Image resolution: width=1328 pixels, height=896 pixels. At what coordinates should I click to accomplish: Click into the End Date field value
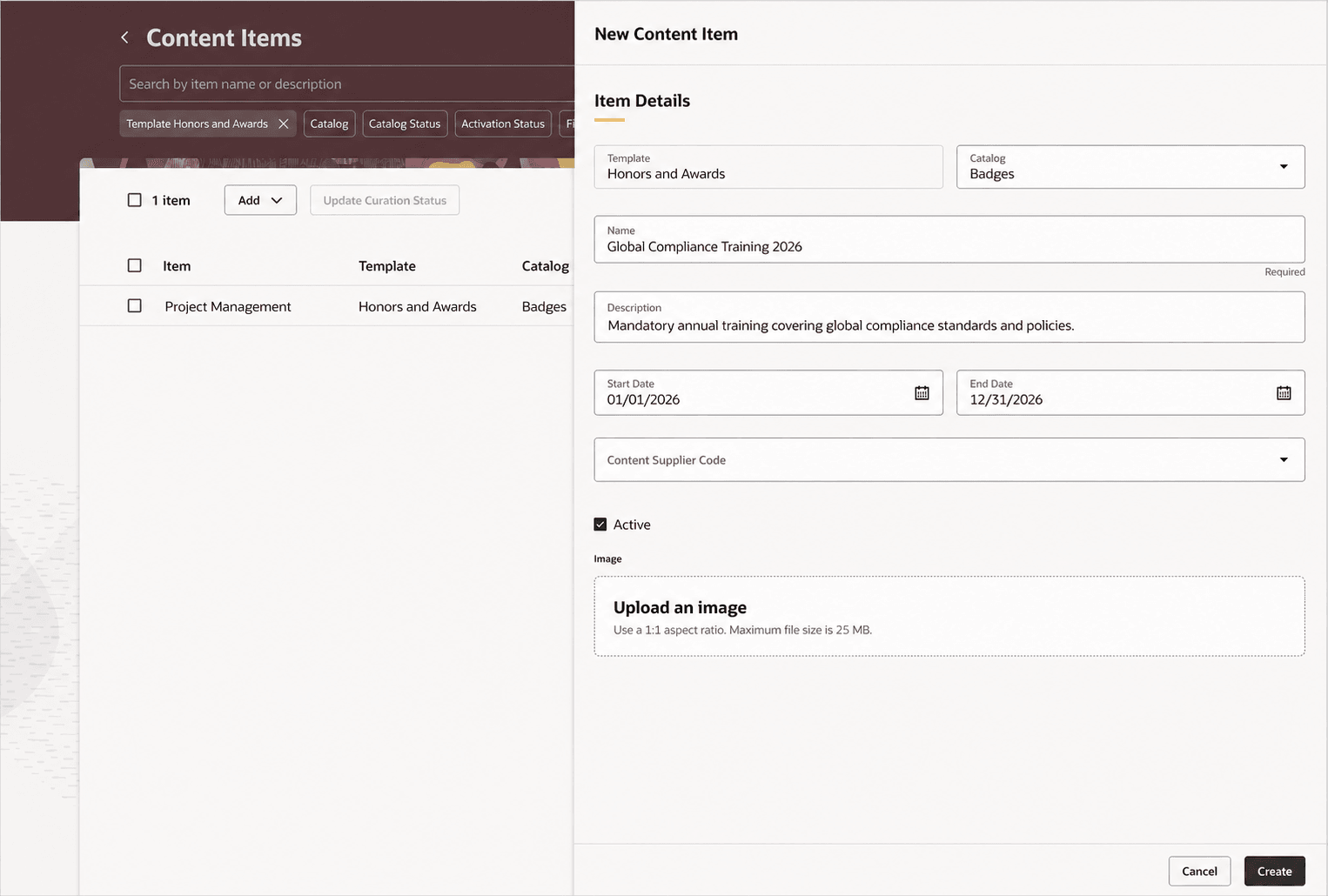coord(1006,399)
